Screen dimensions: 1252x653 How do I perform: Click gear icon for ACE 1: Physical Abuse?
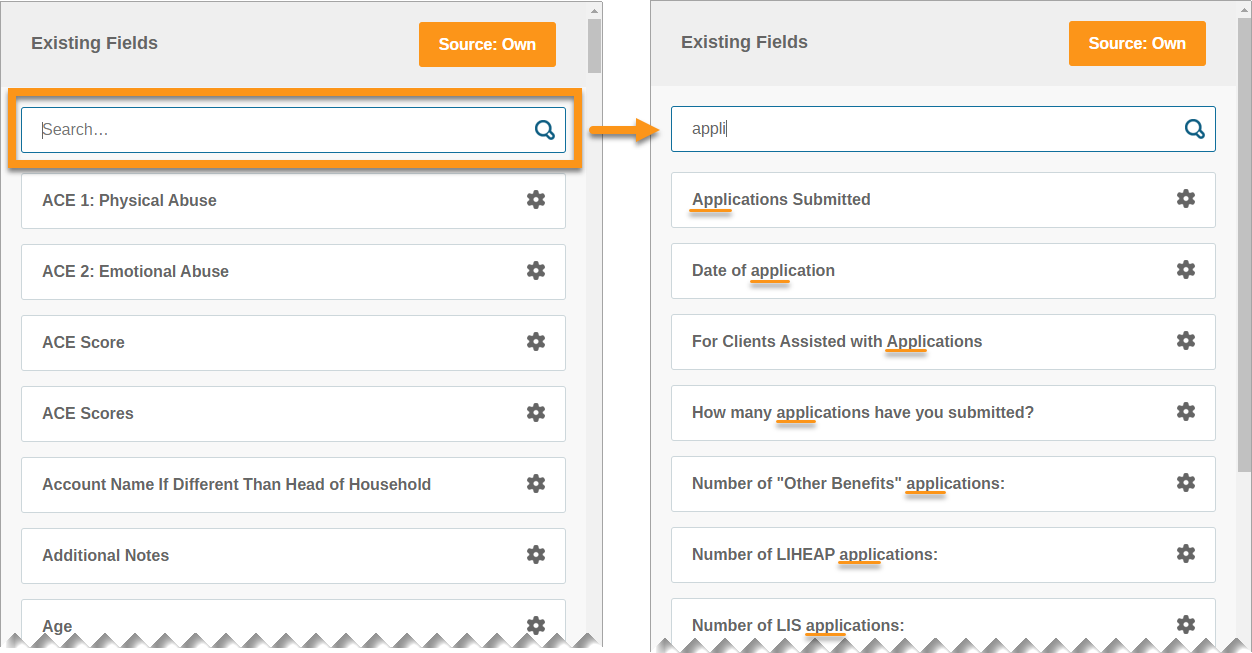[536, 200]
